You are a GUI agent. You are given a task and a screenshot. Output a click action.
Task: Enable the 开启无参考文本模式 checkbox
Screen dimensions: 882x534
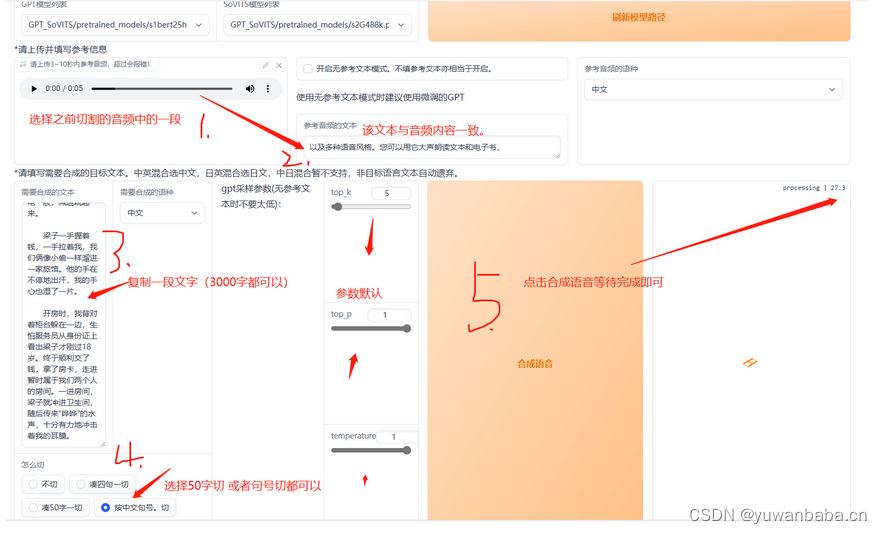[308, 69]
